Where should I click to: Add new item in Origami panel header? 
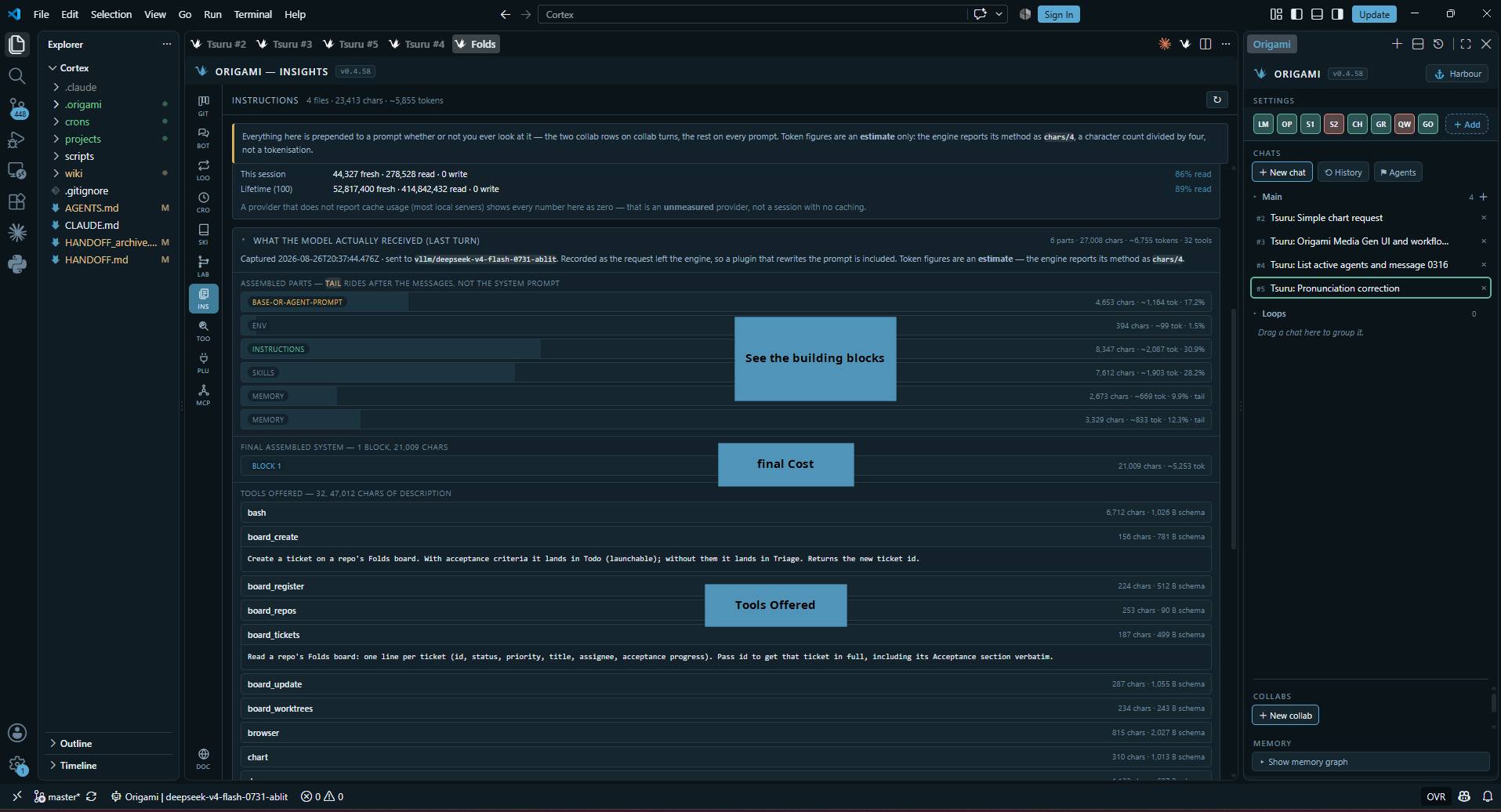(1397, 44)
